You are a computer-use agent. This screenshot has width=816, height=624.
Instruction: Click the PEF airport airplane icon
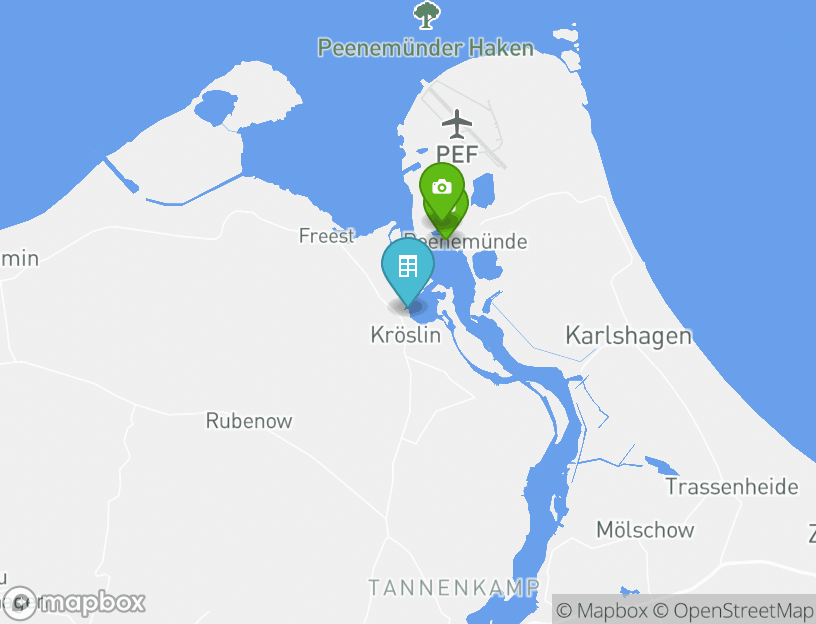(x=457, y=124)
